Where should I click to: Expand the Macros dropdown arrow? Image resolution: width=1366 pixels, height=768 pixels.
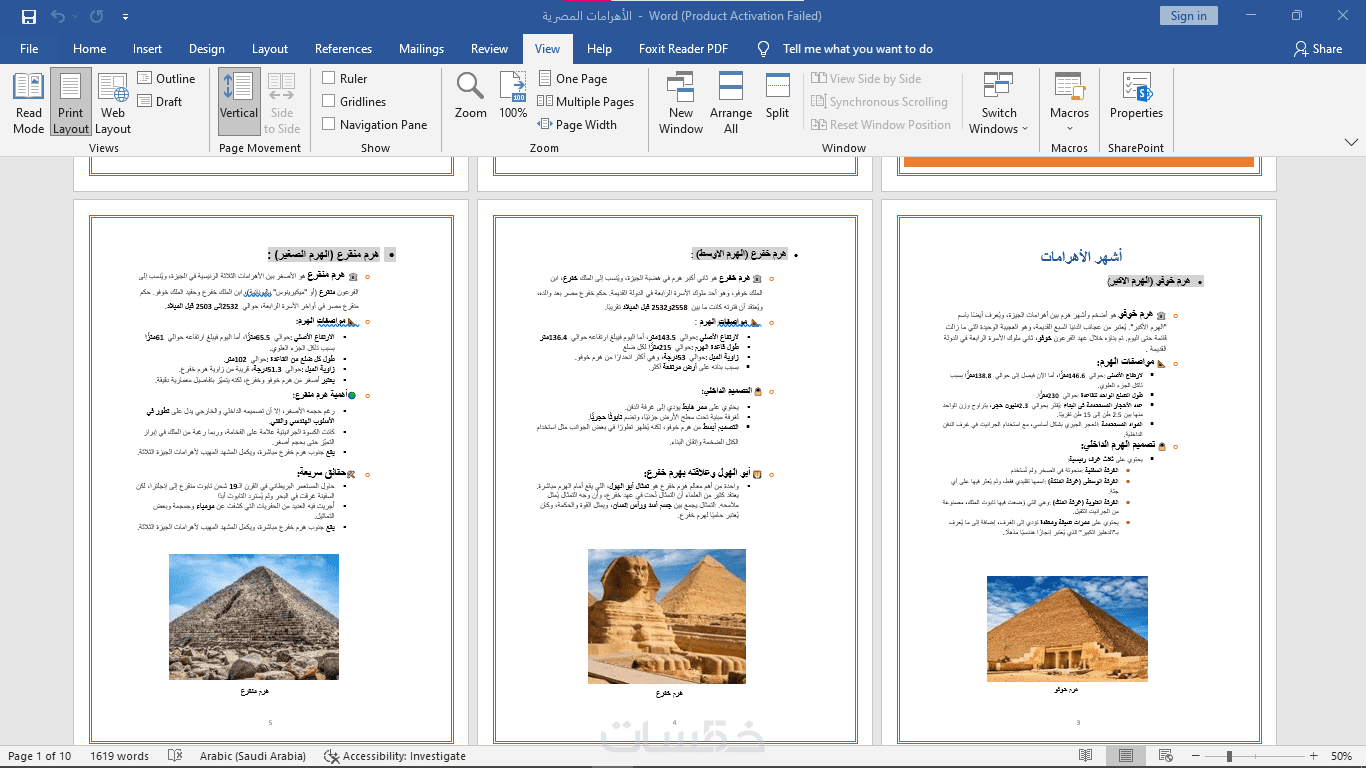coord(1069,128)
